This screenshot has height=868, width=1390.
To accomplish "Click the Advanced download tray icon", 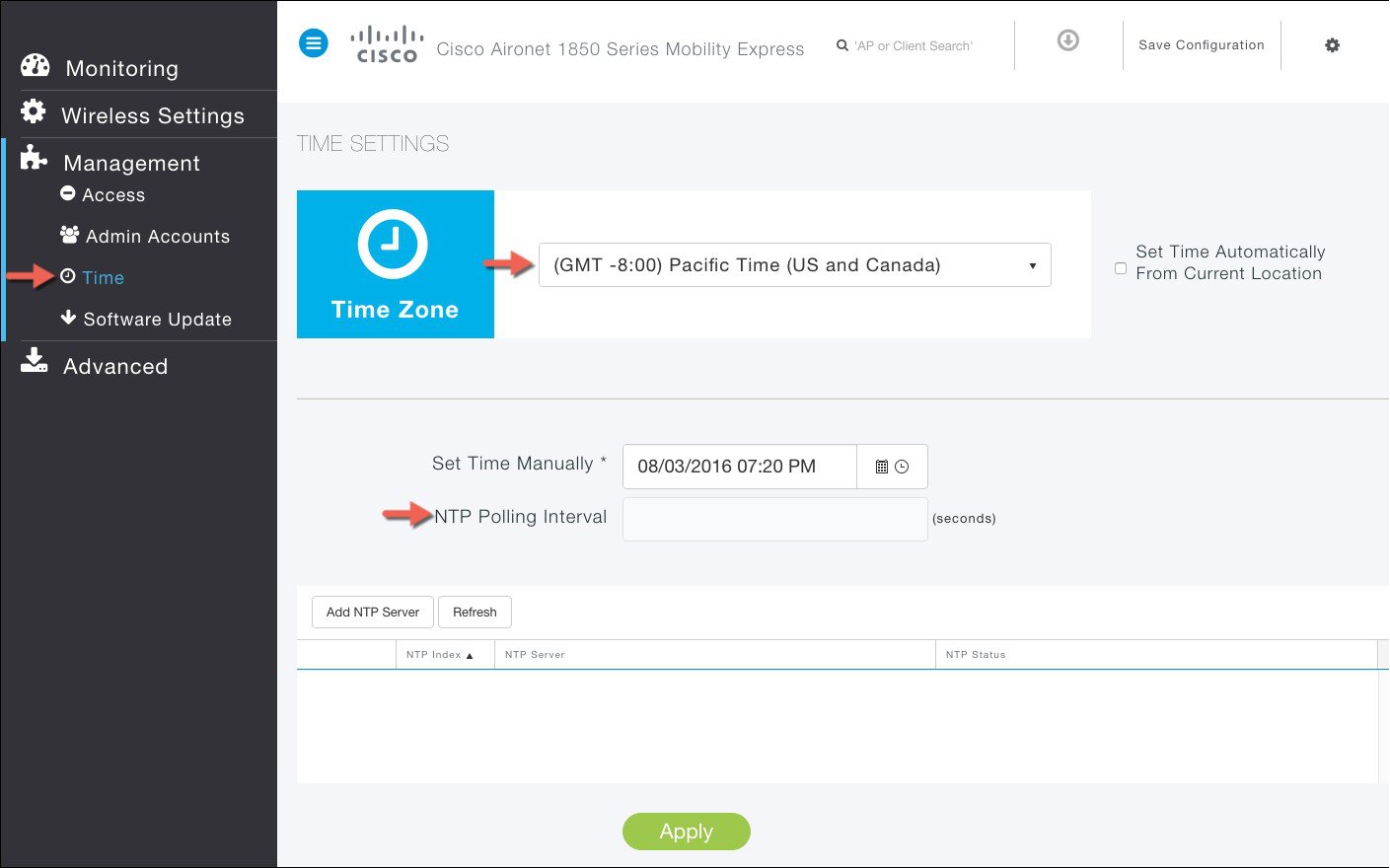I will 35,361.
